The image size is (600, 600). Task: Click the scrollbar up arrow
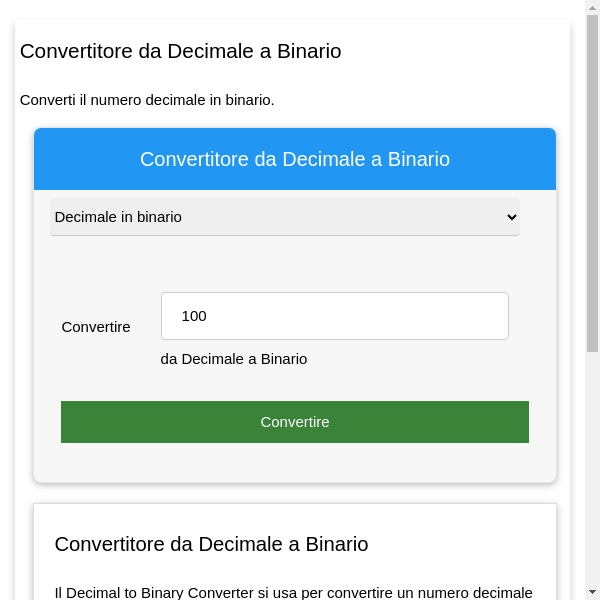pyautogui.click(x=592, y=8)
